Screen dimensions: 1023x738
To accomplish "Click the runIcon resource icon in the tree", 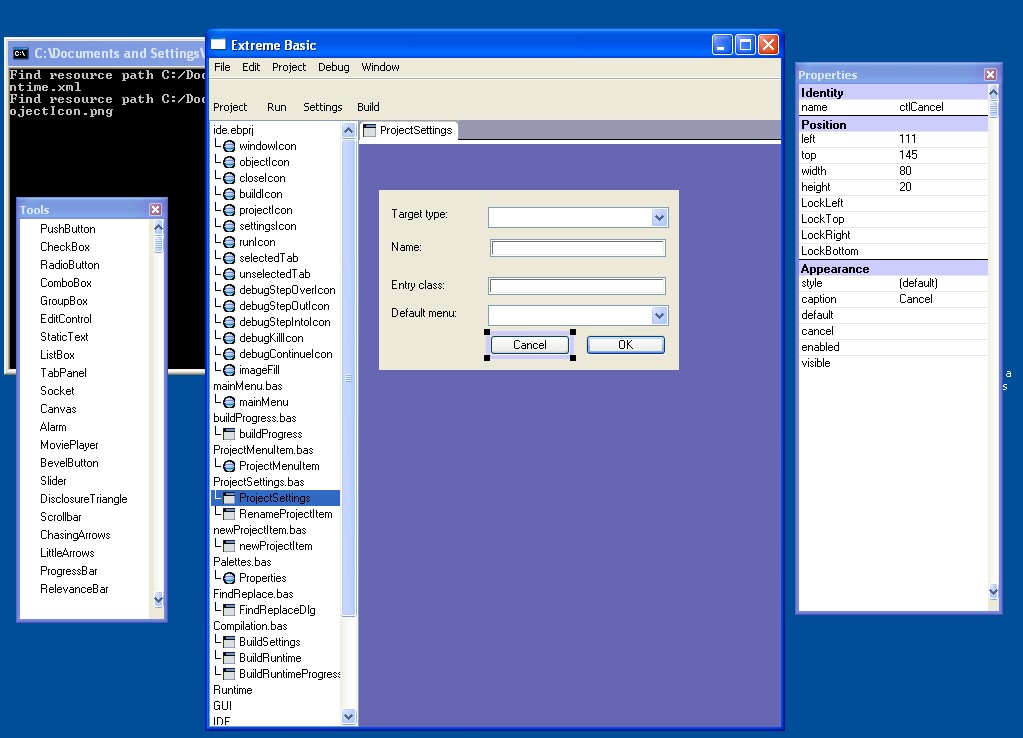I will coord(229,242).
